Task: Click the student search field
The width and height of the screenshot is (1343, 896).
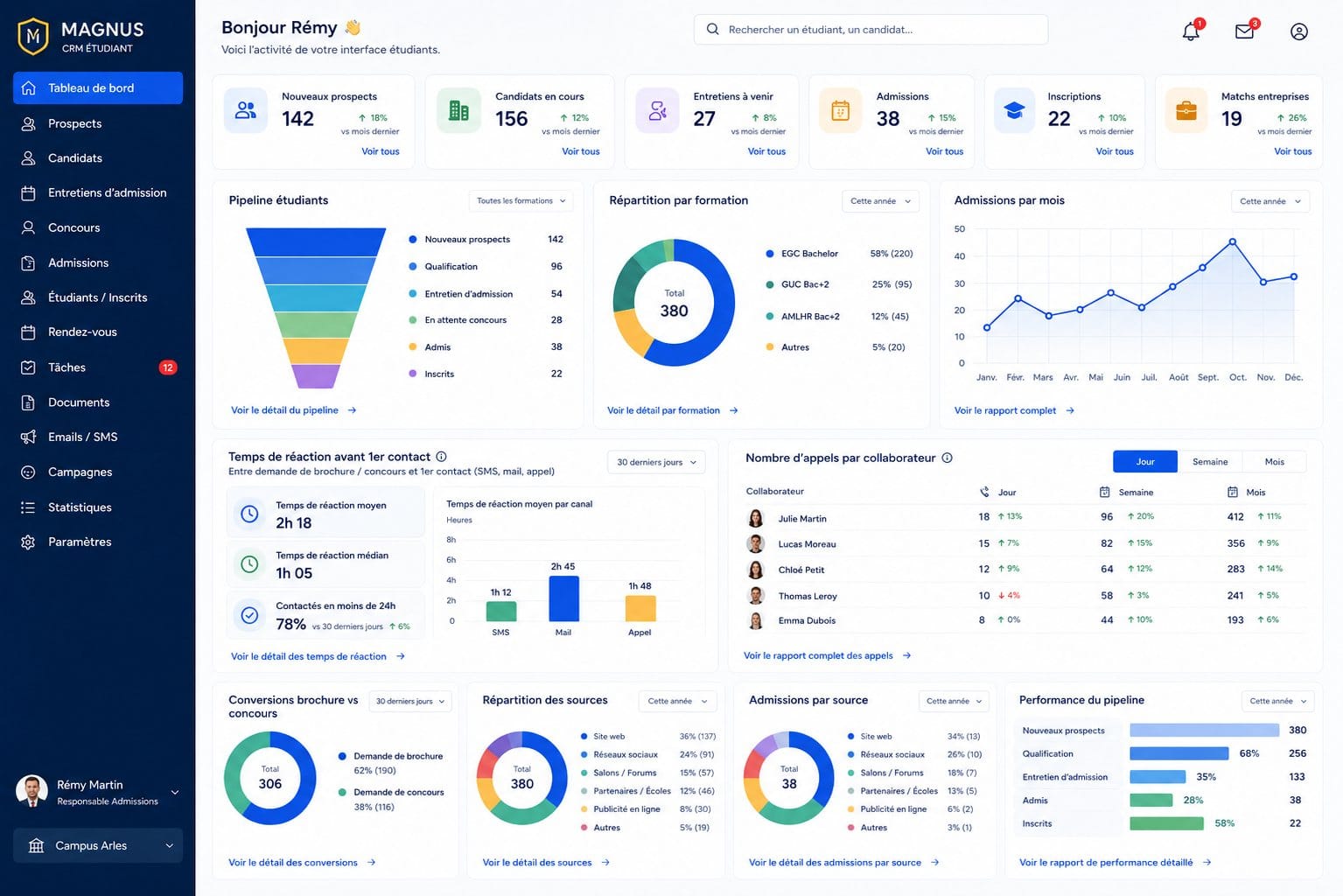Action: 871,30
